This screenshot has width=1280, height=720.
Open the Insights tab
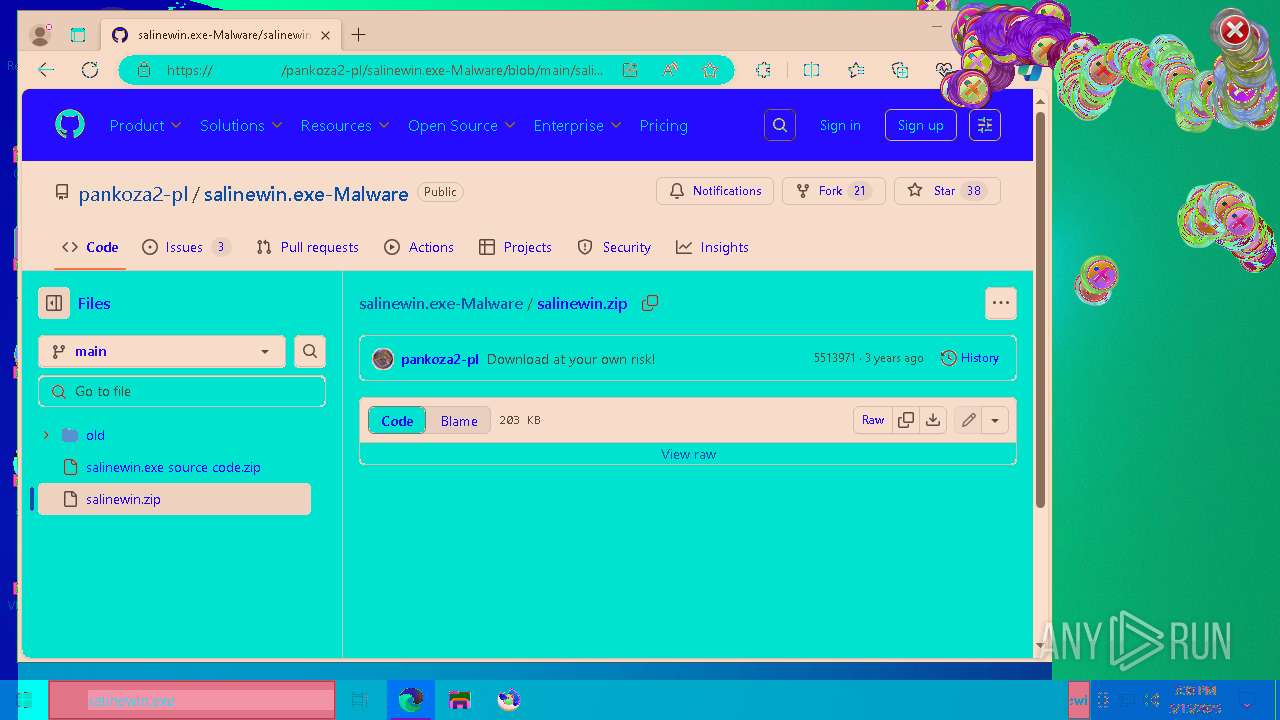712,247
